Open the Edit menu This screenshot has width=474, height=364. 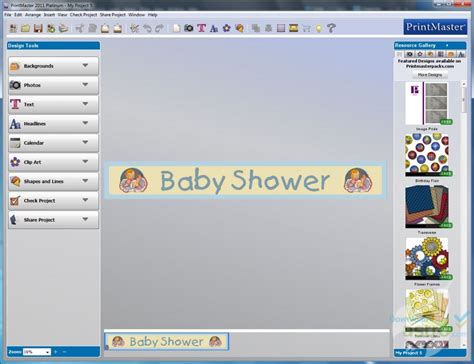[x=18, y=15]
